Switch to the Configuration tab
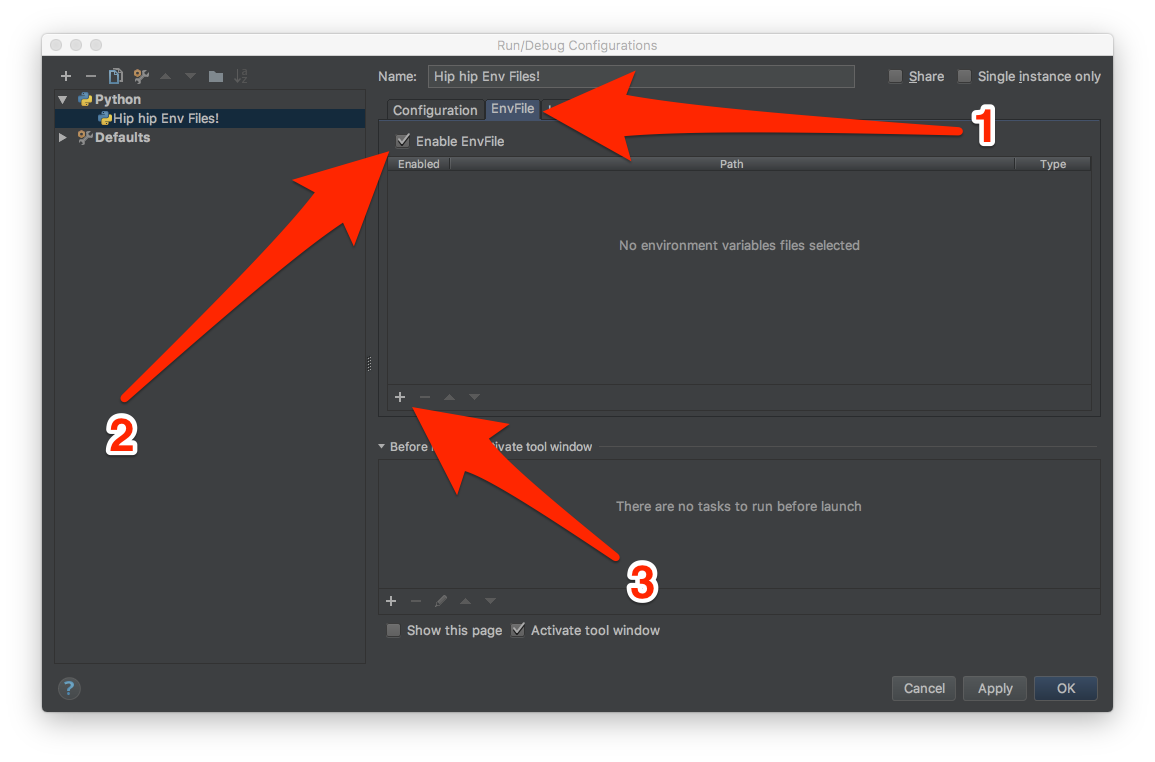The height and width of the screenshot is (762, 1155). pyautogui.click(x=435, y=110)
